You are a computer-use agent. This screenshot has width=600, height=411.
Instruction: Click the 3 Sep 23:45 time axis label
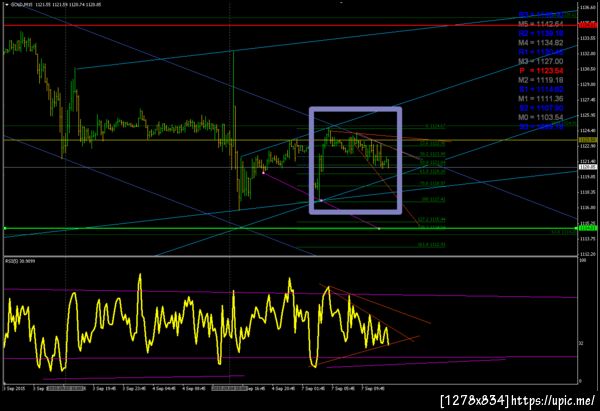coord(134,388)
